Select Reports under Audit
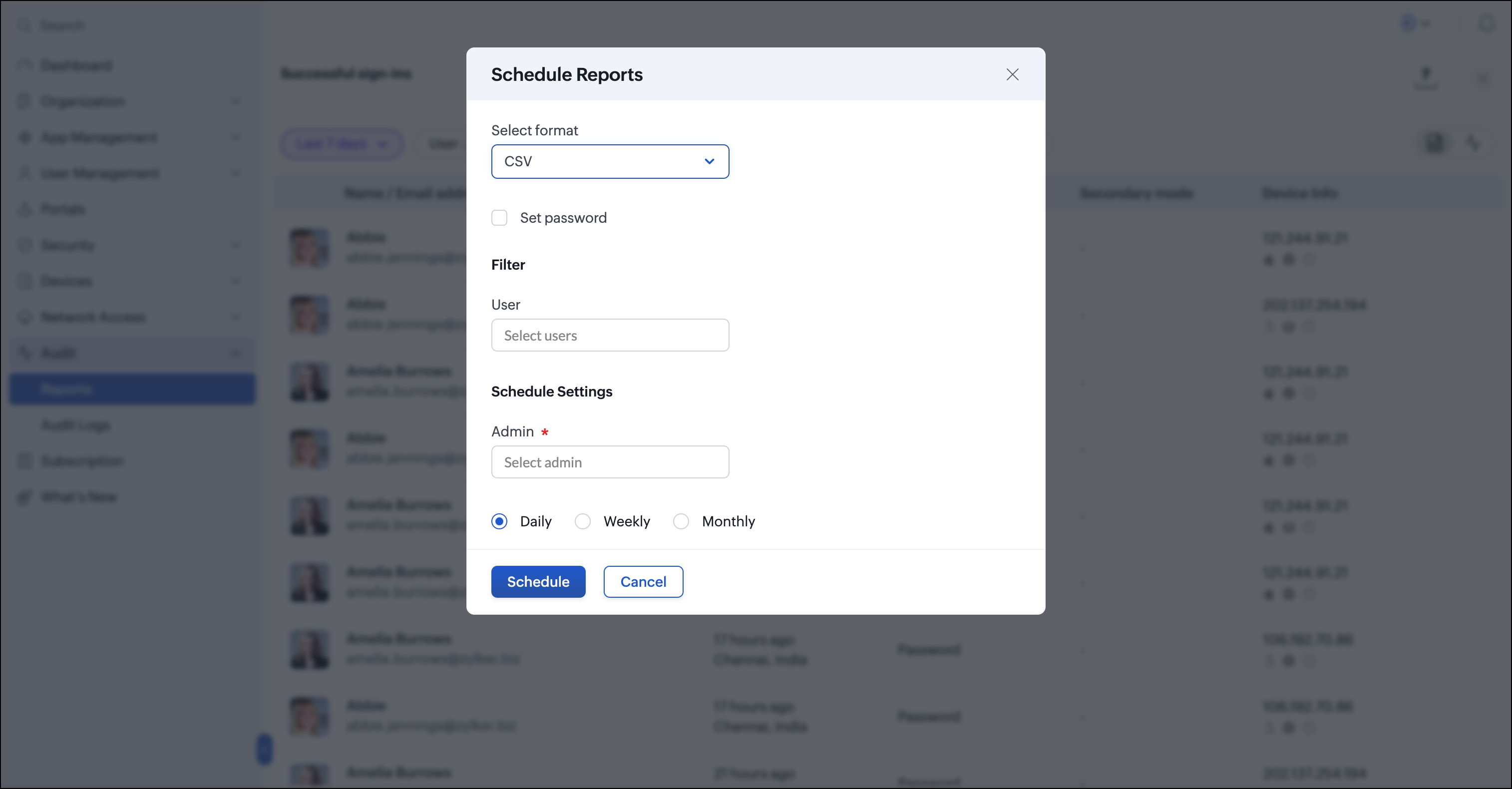 tap(133, 389)
